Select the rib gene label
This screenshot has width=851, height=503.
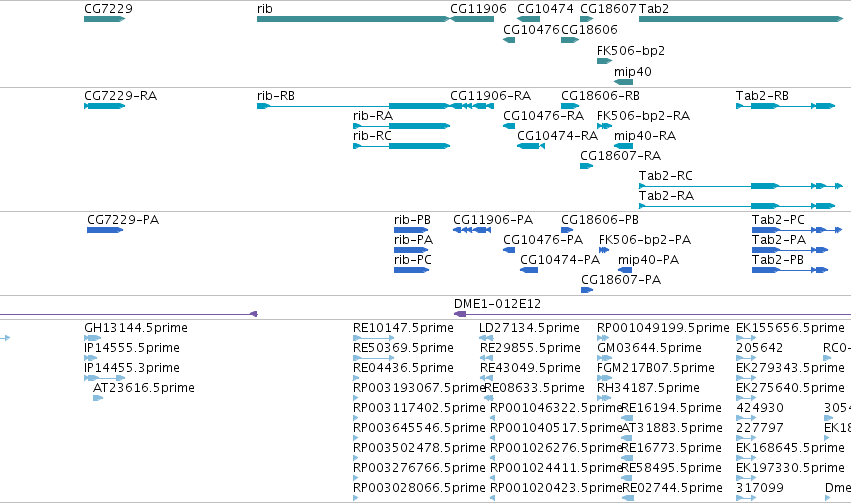click(265, 9)
